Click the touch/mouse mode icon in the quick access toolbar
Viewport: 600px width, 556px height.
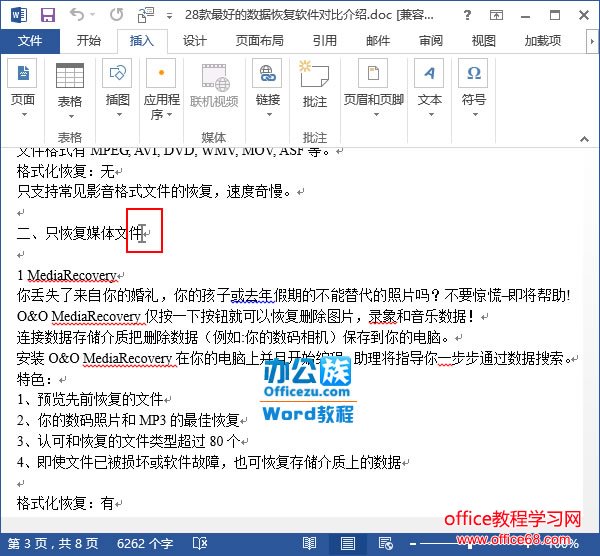(x=145, y=15)
